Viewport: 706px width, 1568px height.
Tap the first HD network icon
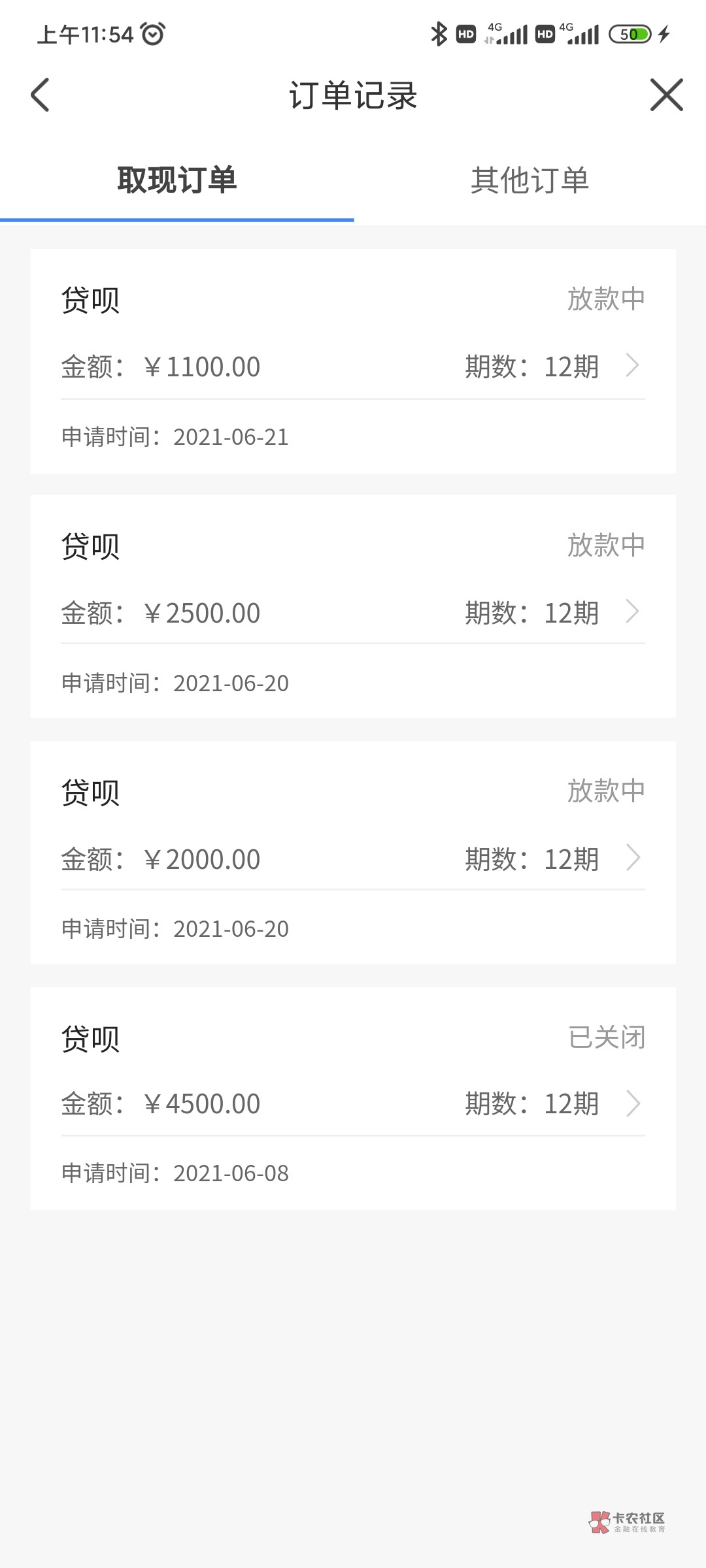[466, 34]
